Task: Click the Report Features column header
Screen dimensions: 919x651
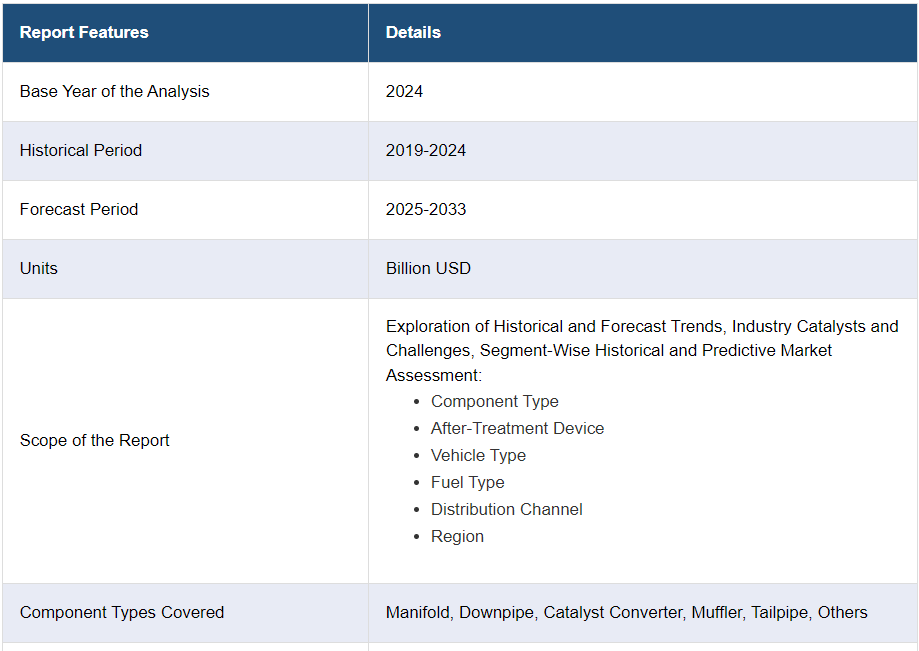Action: pos(84,32)
